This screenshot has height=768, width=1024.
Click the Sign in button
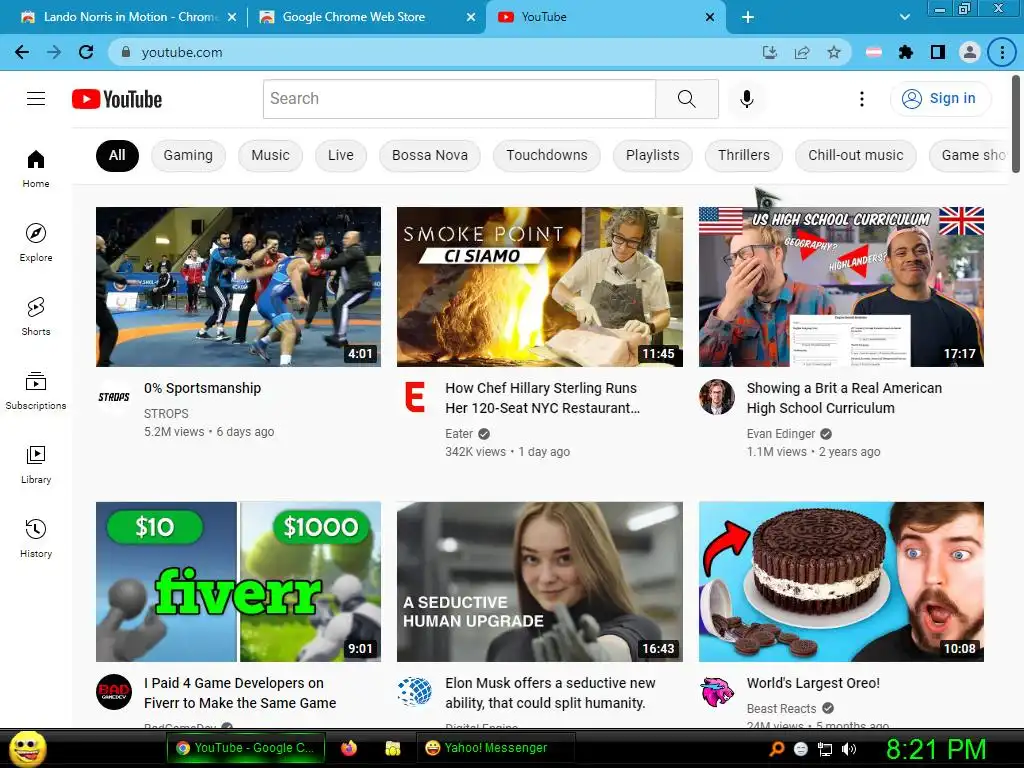[940, 99]
